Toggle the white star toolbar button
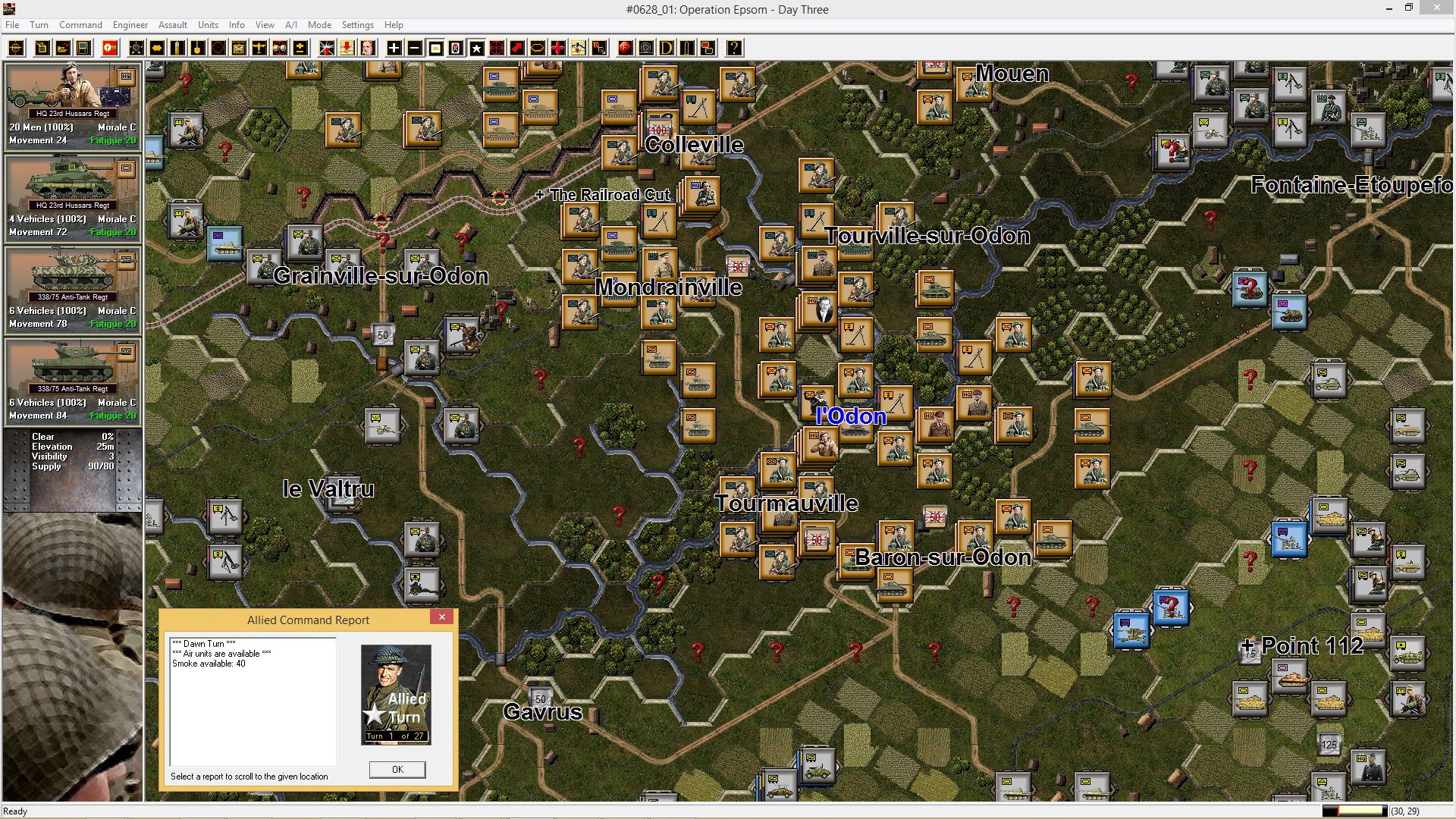 476,48
